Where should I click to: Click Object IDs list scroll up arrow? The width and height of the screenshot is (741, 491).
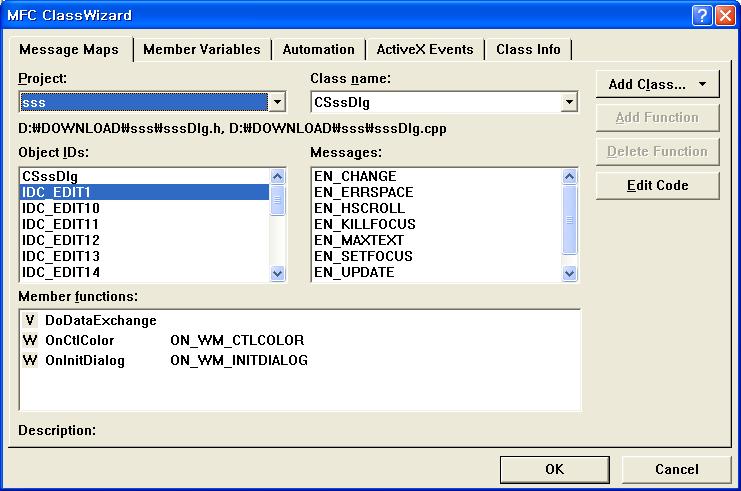[x=277, y=177]
